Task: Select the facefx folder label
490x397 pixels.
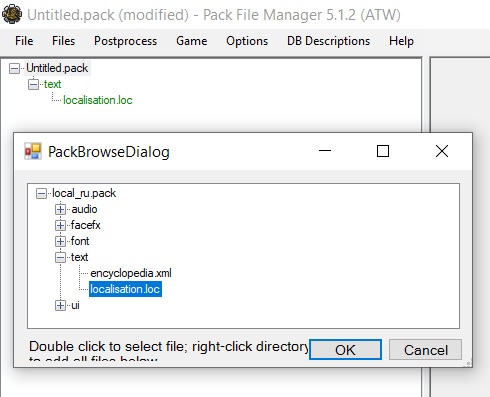Action: pos(86,225)
